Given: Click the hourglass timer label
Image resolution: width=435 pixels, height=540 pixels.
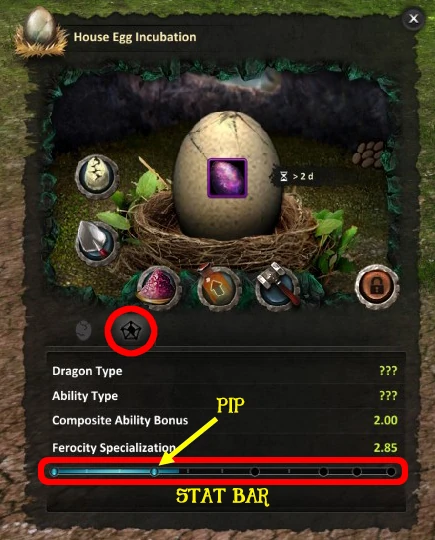Looking at the screenshot, I should pos(297,176).
